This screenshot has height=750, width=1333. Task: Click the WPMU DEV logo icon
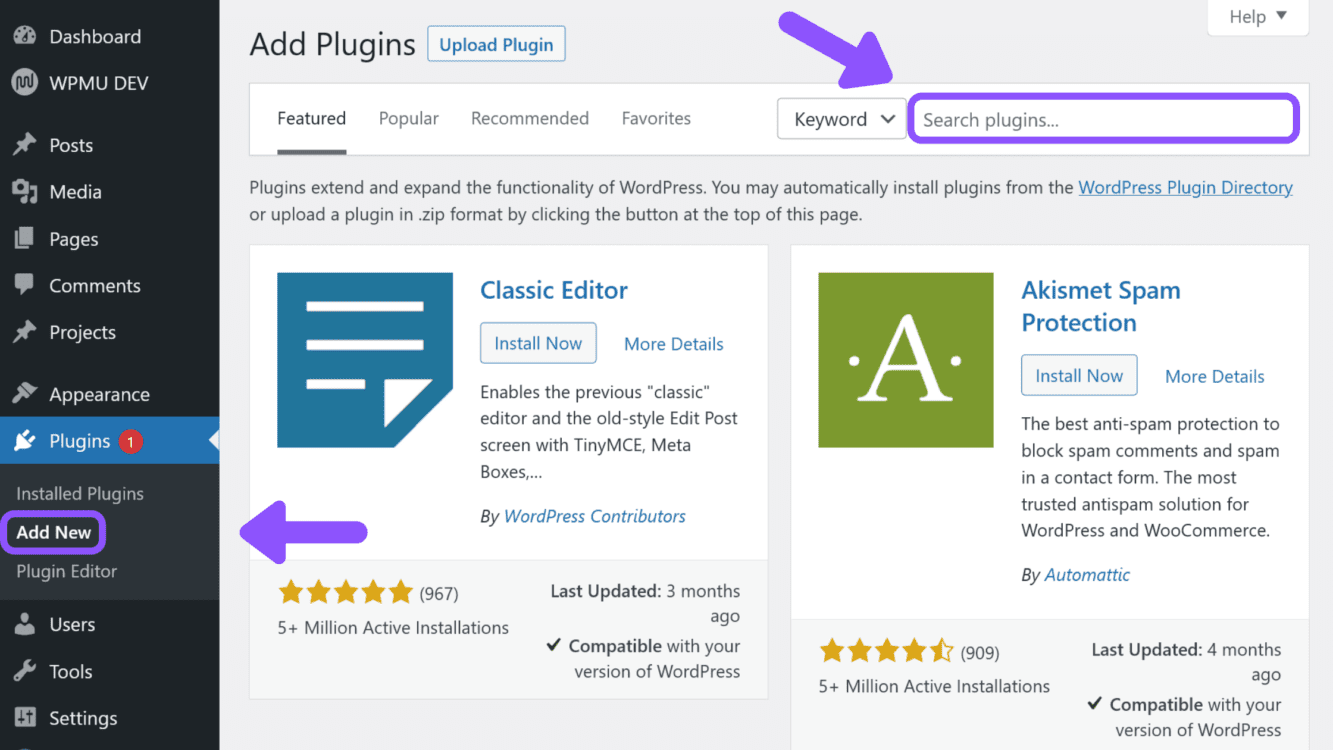pyautogui.click(x=25, y=83)
